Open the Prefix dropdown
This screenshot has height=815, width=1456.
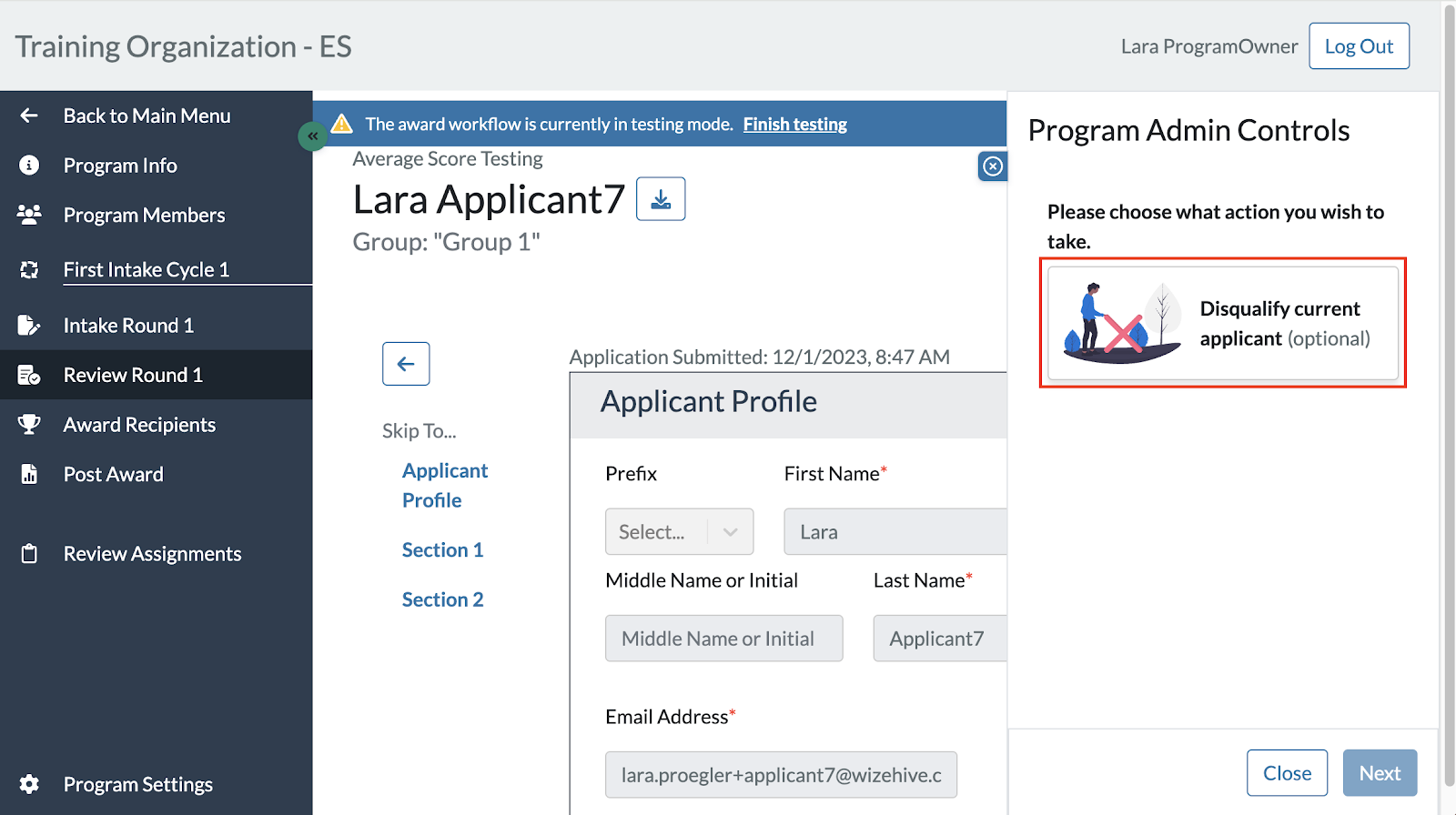(x=679, y=532)
